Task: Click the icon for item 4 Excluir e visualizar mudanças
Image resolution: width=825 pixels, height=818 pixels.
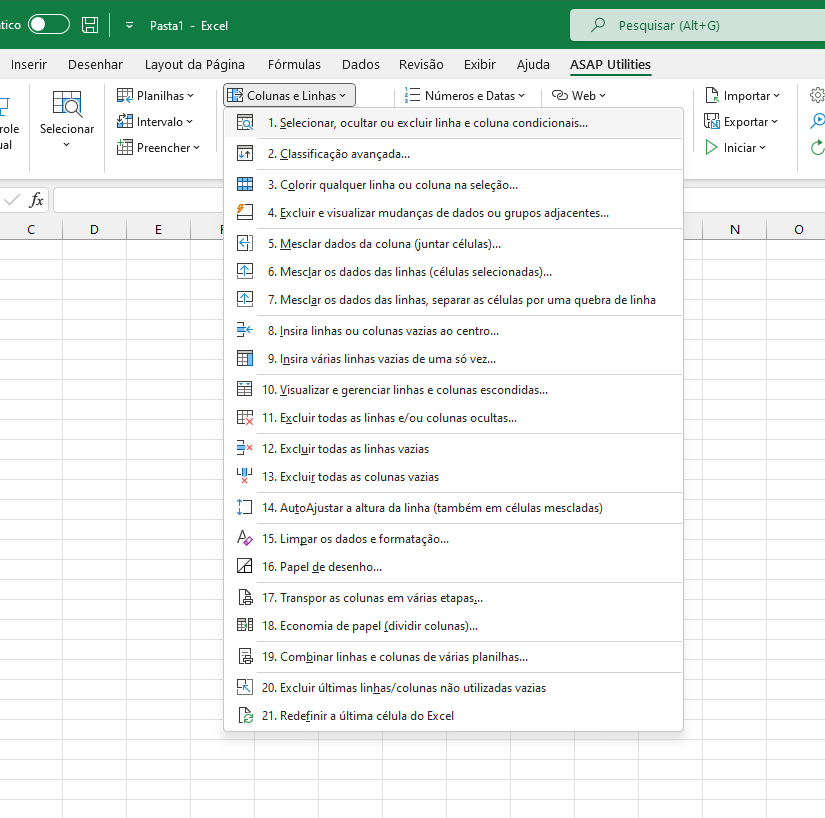Action: click(245, 213)
